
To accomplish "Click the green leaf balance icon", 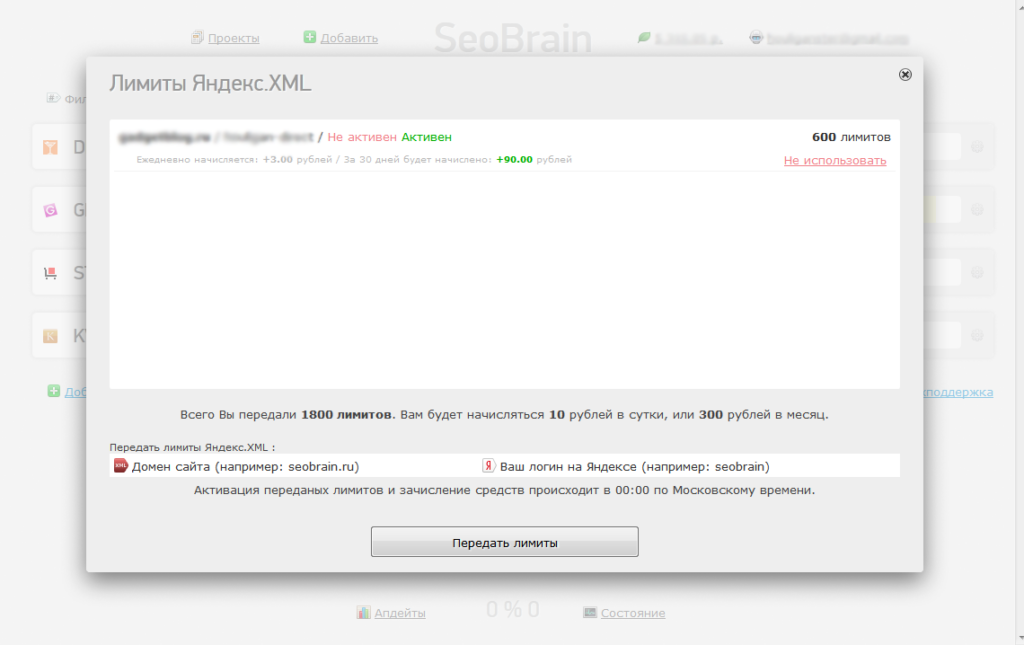I will pos(644,38).
